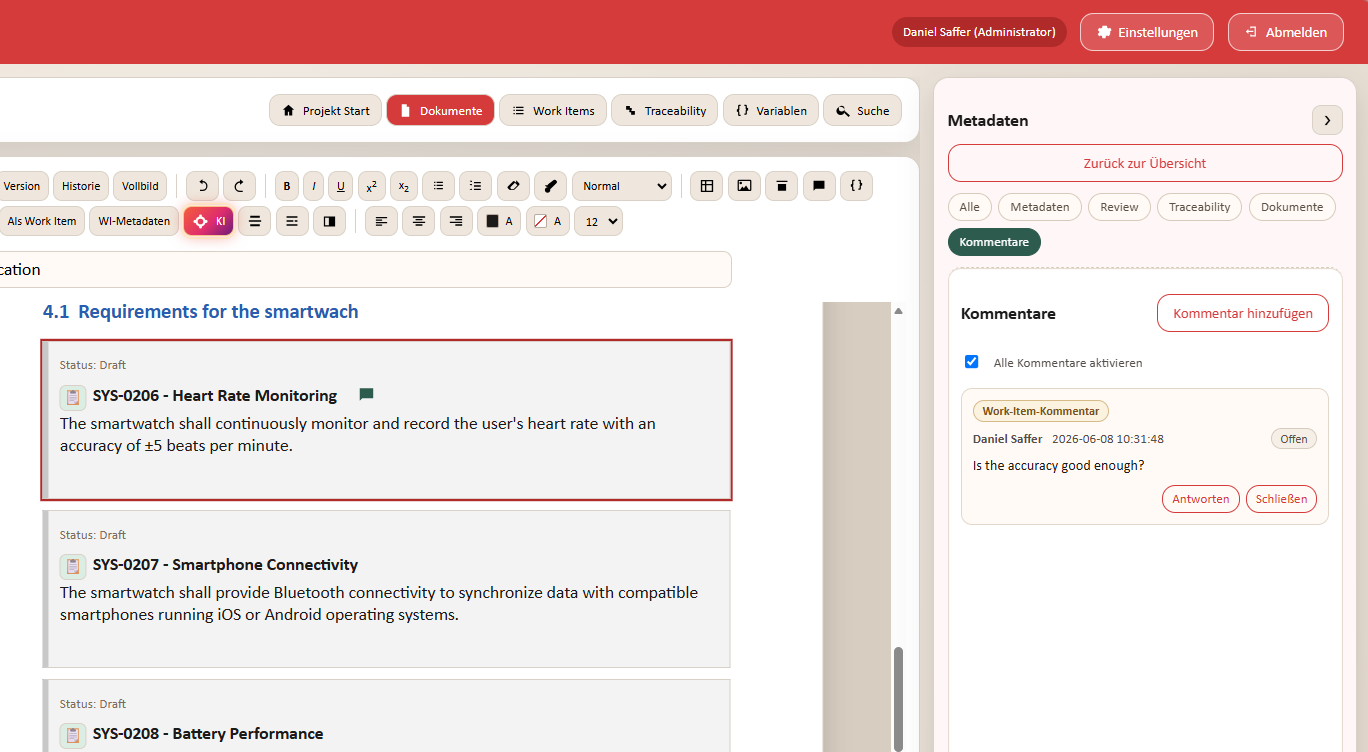This screenshot has height=752, width=1368.
Task: Click the SYS-0208 work item clipboard icon
Action: coord(73,735)
